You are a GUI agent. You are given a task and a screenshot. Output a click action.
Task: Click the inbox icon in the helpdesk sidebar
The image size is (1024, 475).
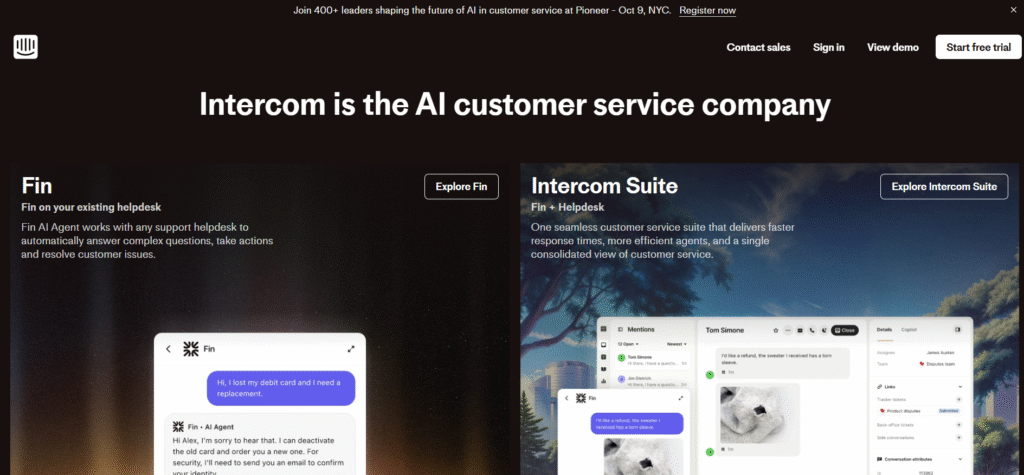point(603,344)
